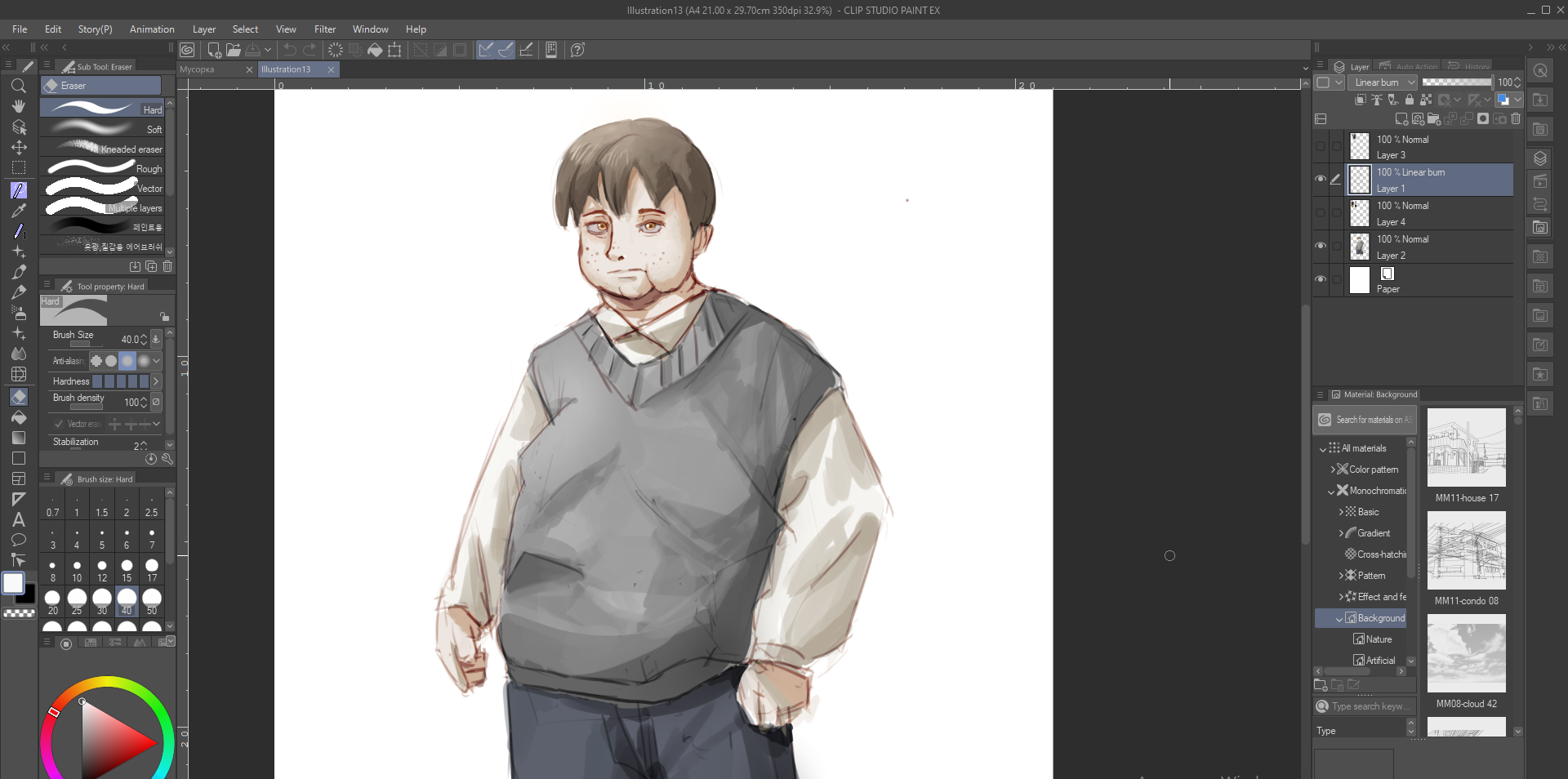Select the Balloon tool

pyautogui.click(x=18, y=540)
